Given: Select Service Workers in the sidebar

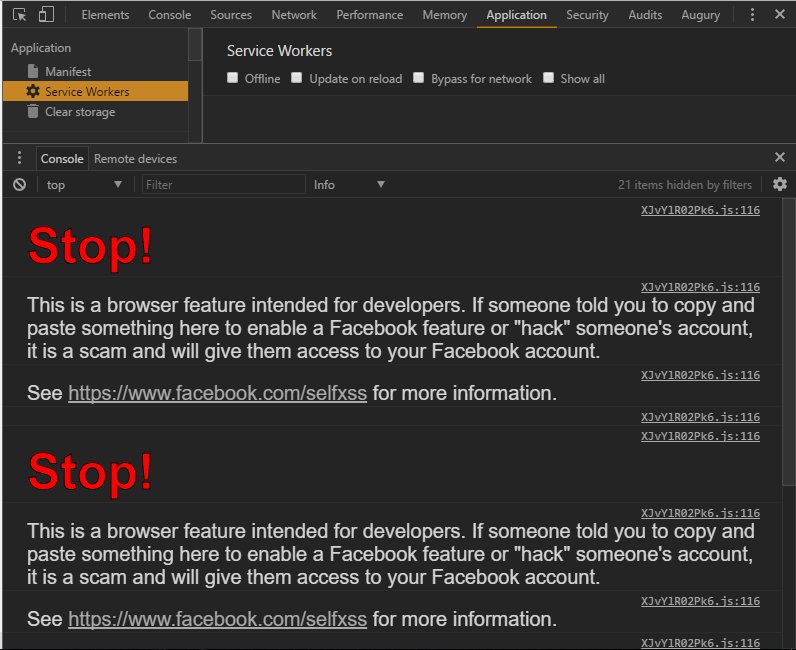Looking at the screenshot, I should [x=95, y=91].
